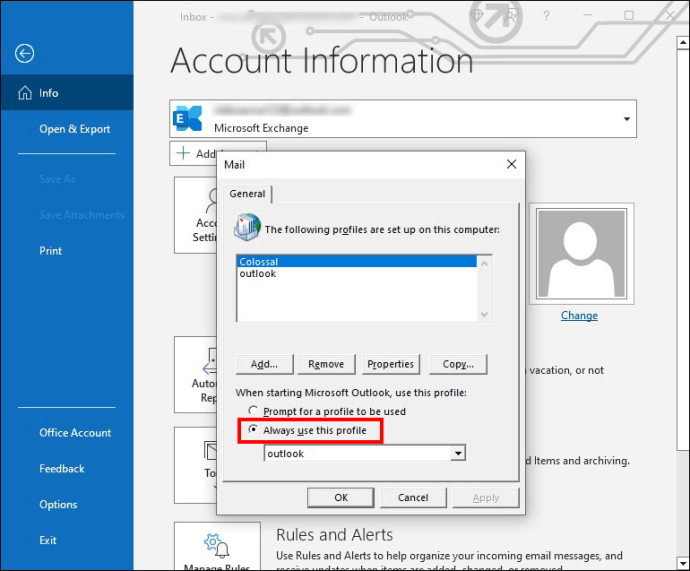The height and width of the screenshot is (571, 690).
Task: Select Prompt for a profile radio button
Action: tap(253, 410)
